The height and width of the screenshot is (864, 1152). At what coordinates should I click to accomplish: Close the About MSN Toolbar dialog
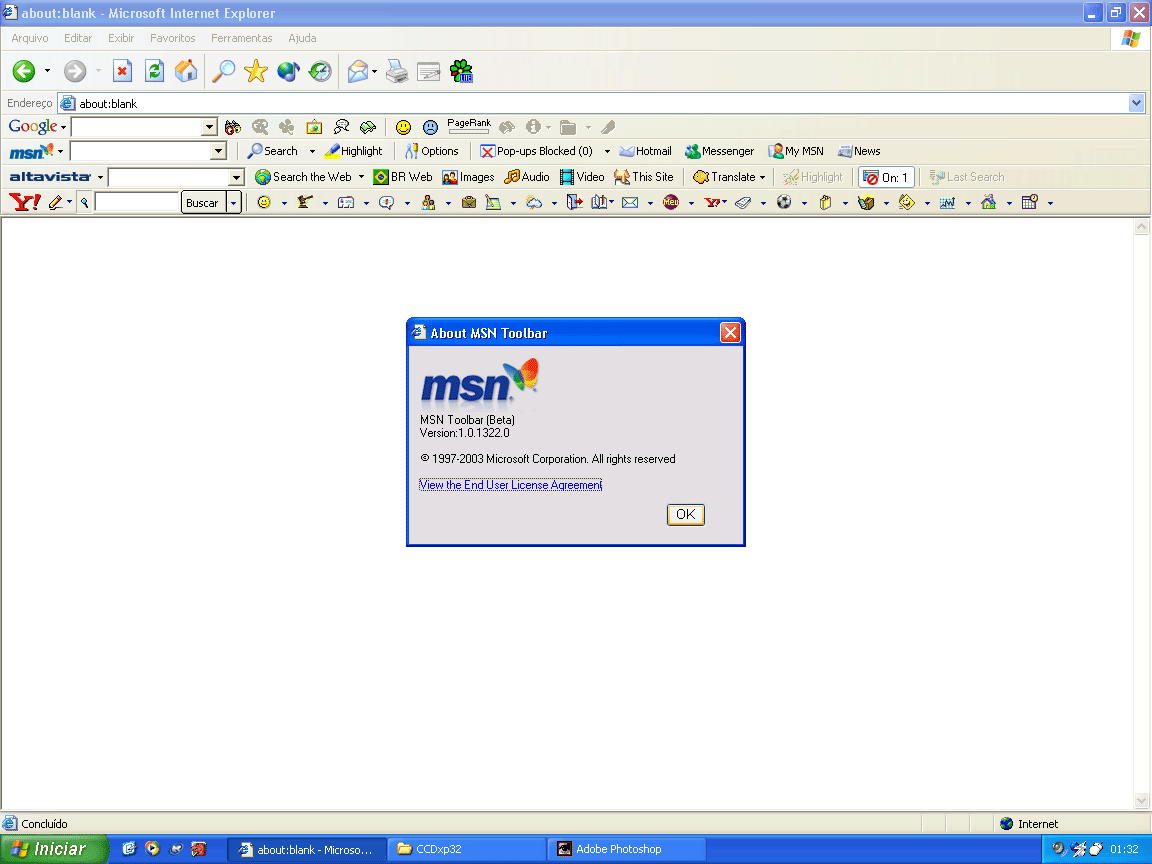pos(730,333)
